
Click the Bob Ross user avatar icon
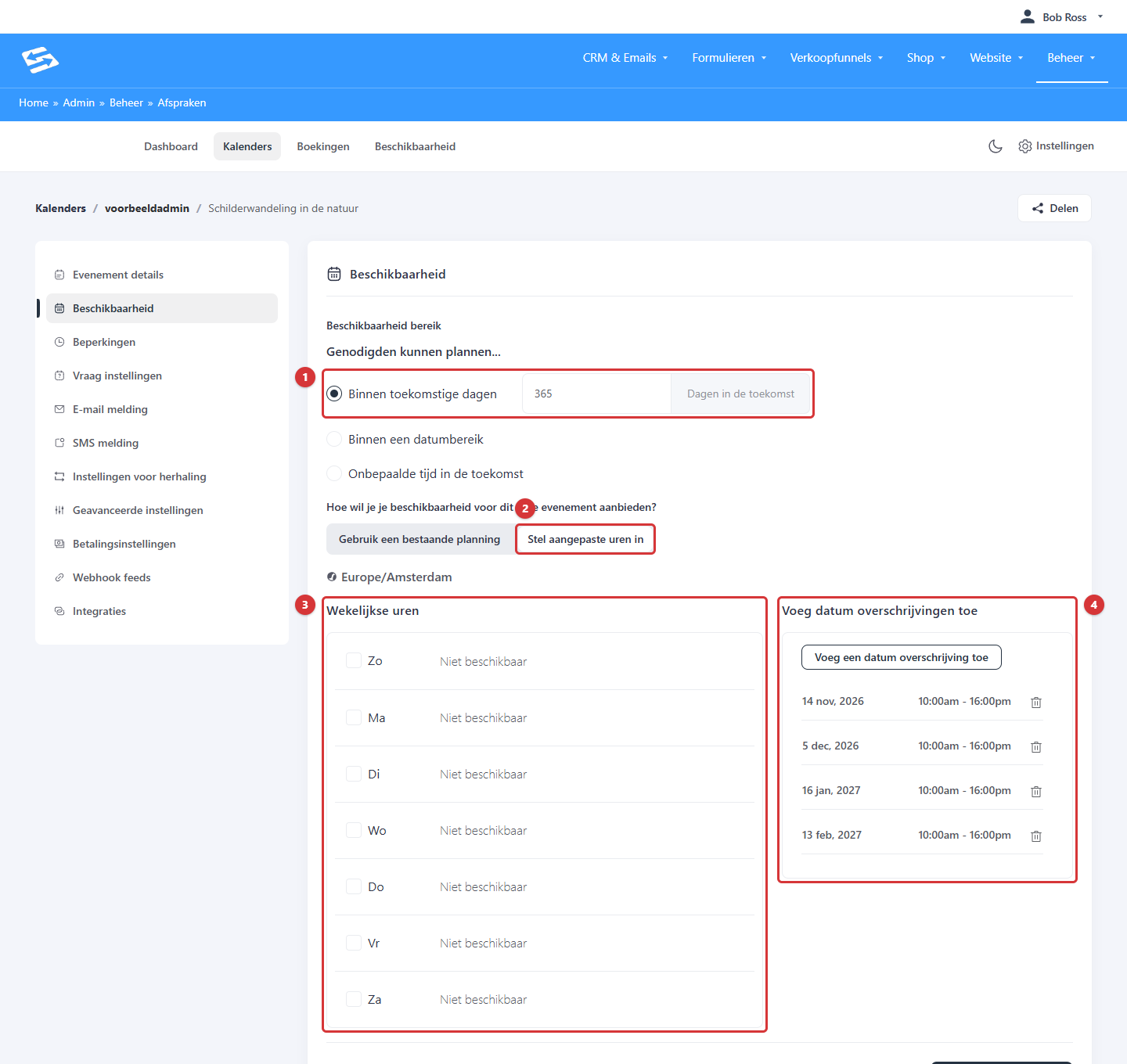point(1028,16)
